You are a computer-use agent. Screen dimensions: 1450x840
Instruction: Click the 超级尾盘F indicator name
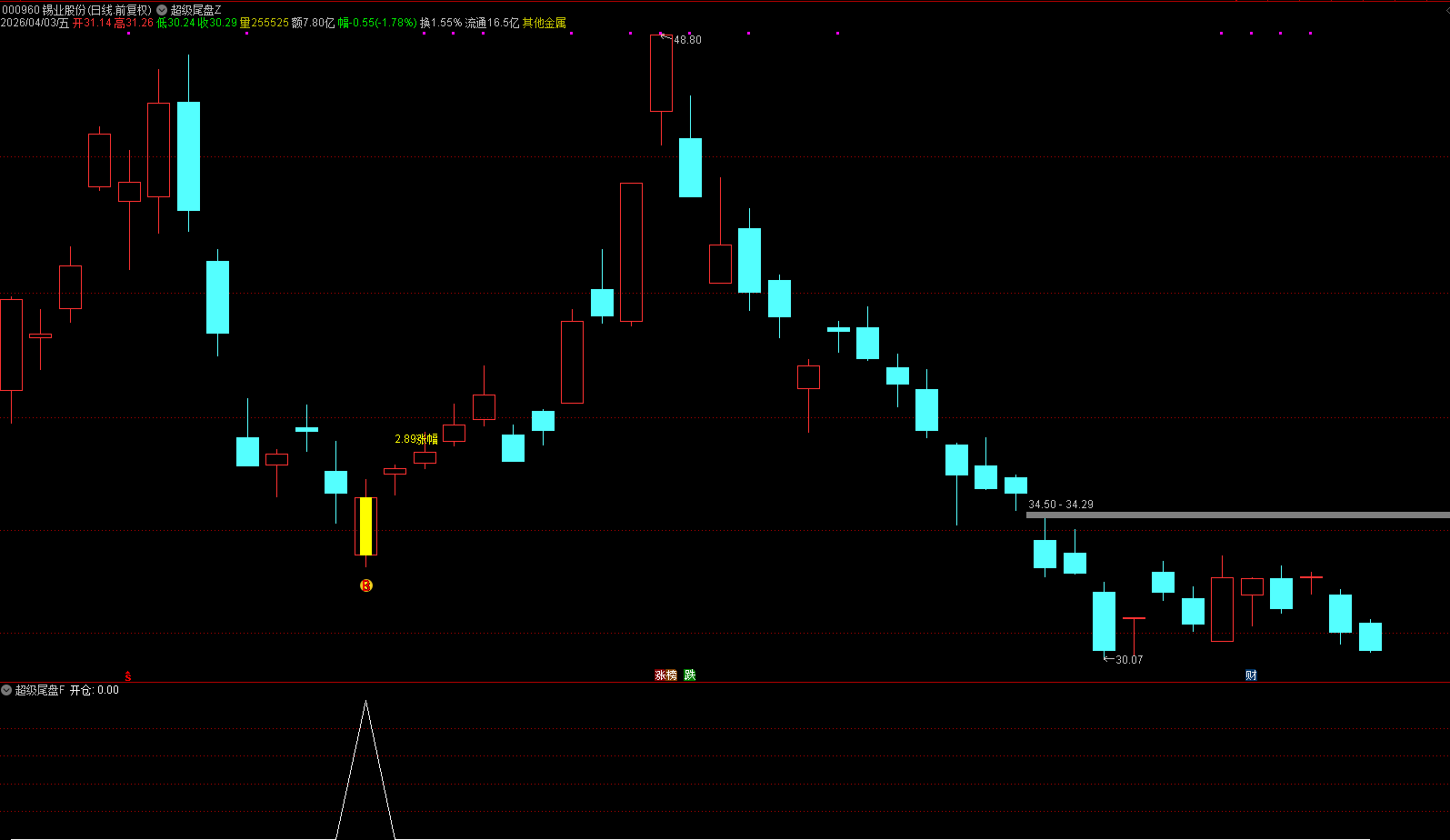click(40, 690)
